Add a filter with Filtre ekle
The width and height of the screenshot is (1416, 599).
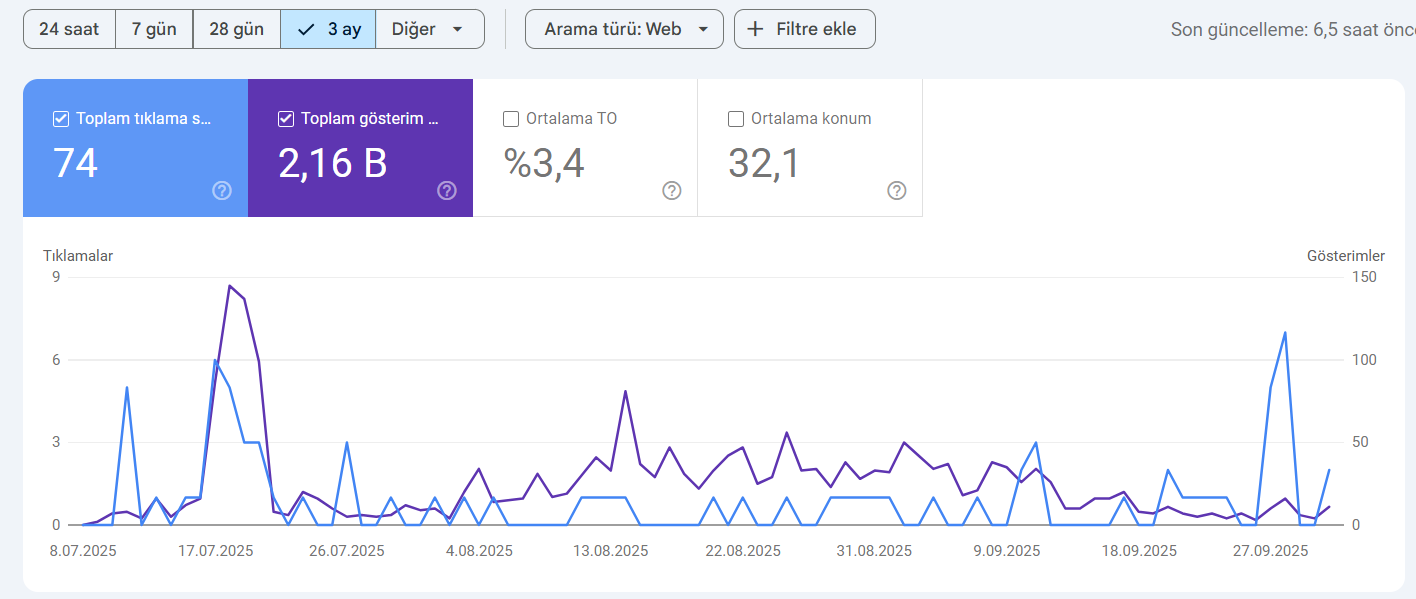tap(805, 29)
